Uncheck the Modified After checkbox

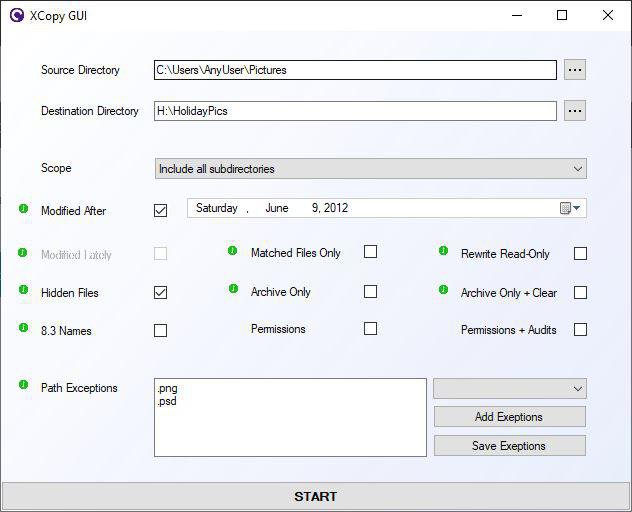[160, 210]
